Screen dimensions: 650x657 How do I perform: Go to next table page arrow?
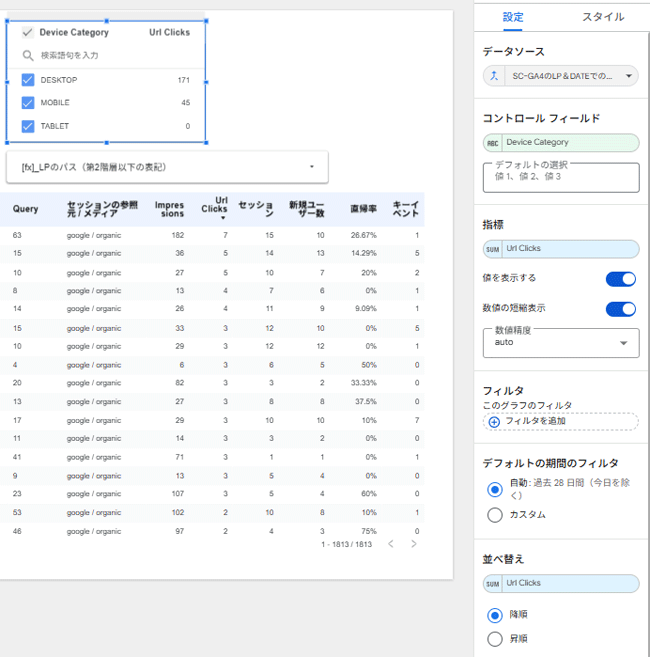pos(414,544)
